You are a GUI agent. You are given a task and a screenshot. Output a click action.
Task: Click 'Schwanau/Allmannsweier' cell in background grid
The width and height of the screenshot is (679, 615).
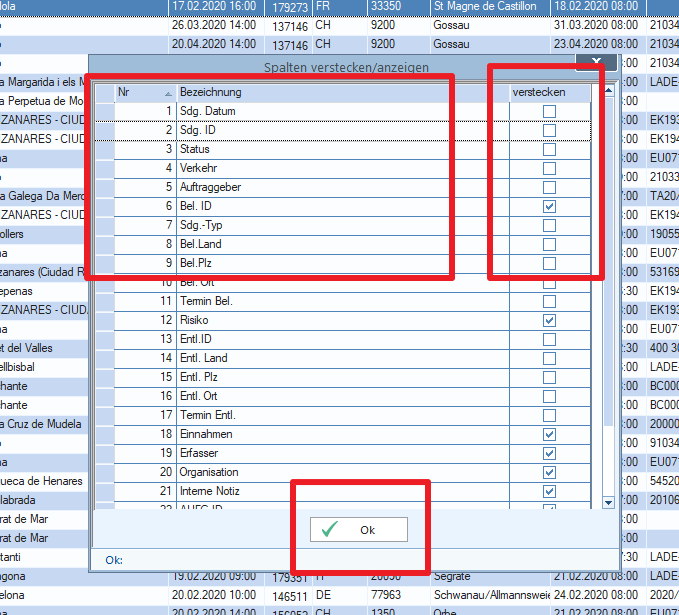(x=491, y=595)
